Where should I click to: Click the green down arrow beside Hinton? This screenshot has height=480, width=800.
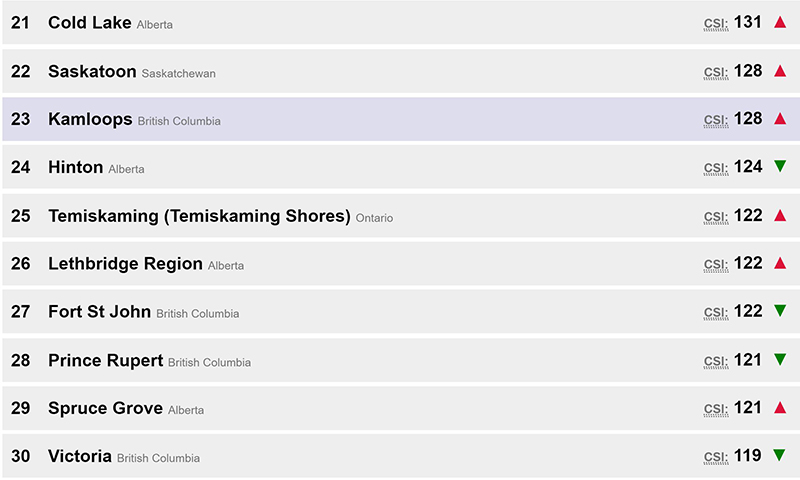pyautogui.click(x=781, y=166)
